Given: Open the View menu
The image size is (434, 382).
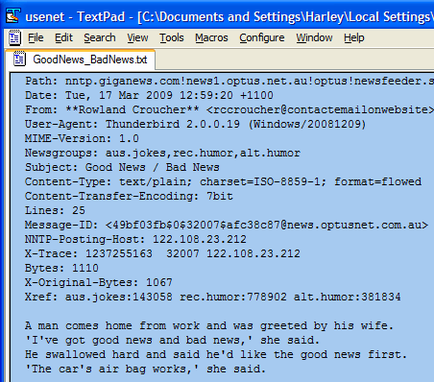Looking at the screenshot, I should click(x=137, y=38).
